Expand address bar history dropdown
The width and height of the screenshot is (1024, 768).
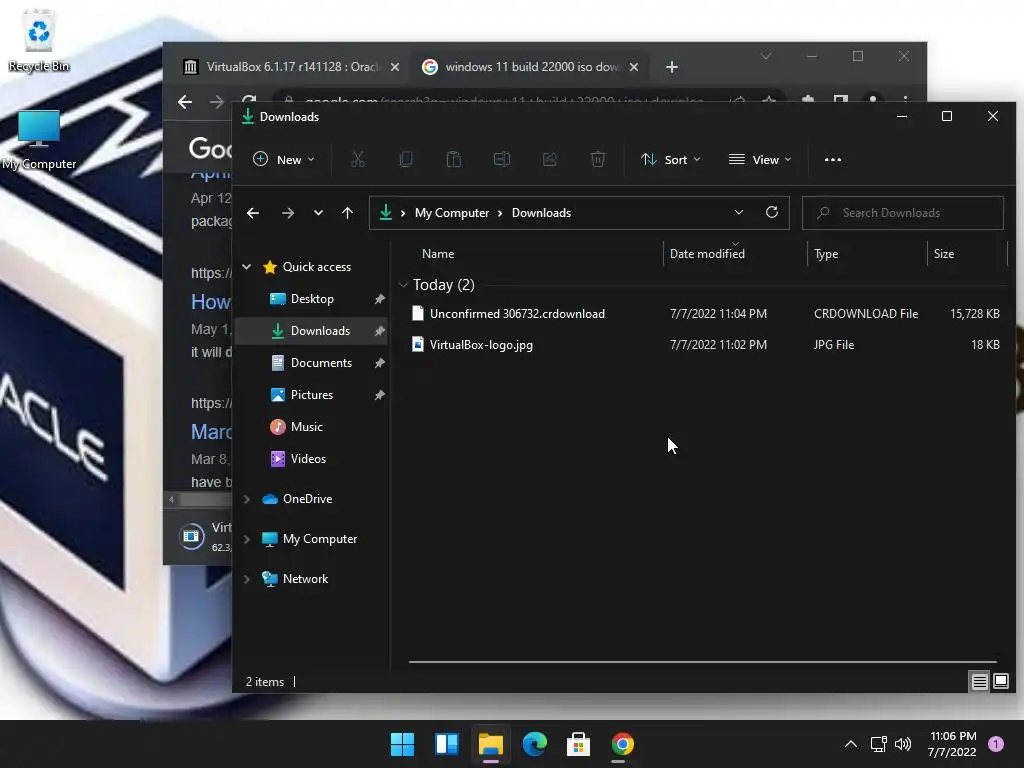739,212
